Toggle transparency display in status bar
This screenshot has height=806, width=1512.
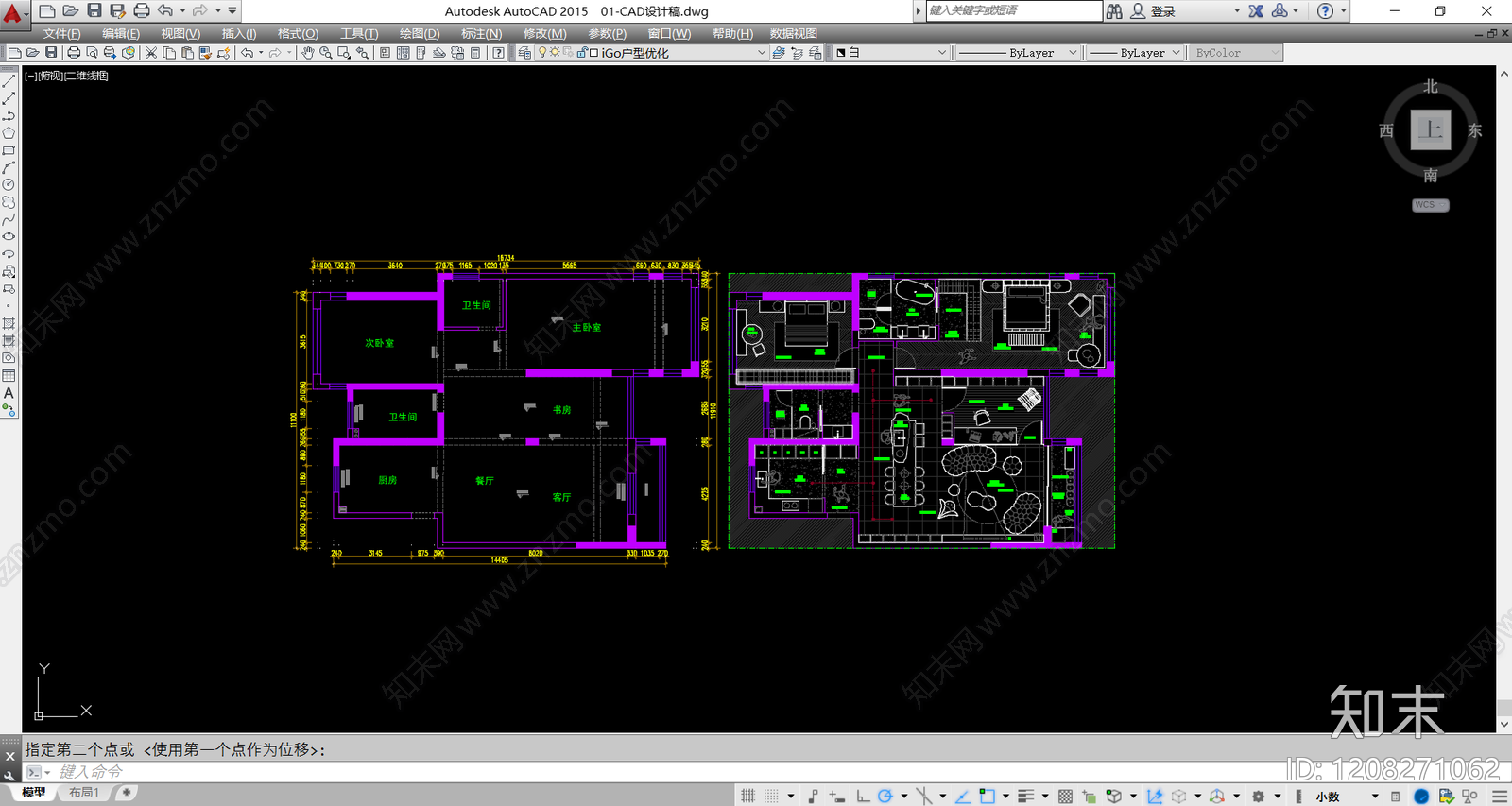[1066, 797]
